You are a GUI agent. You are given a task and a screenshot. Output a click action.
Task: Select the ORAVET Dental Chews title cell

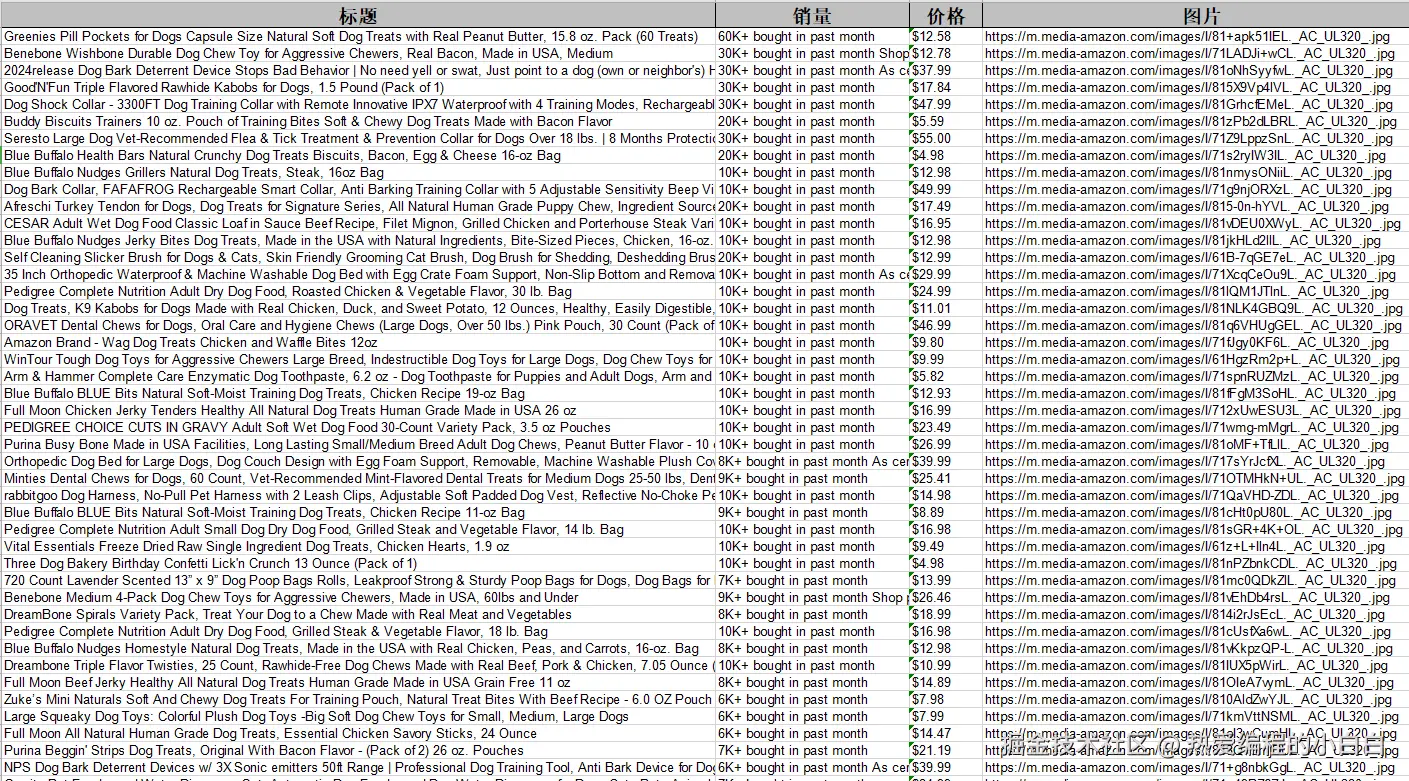click(358, 326)
